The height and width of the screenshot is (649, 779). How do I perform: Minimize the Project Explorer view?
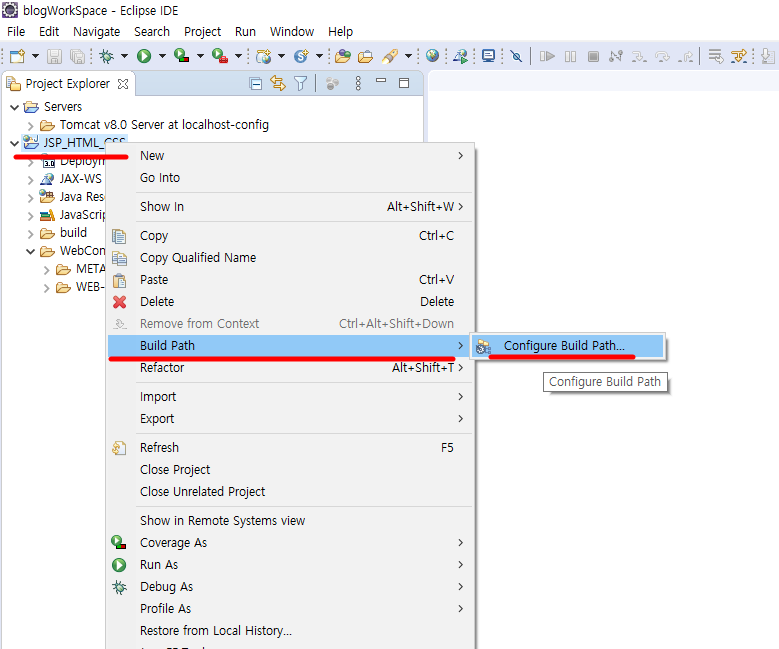(381, 80)
